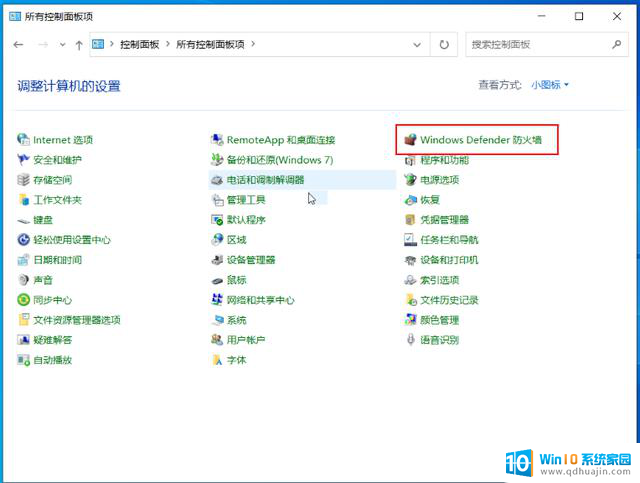Image resolution: width=640 pixels, height=483 pixels.
Task: Expand the address bar history dropdown
Action: [417, 45]
